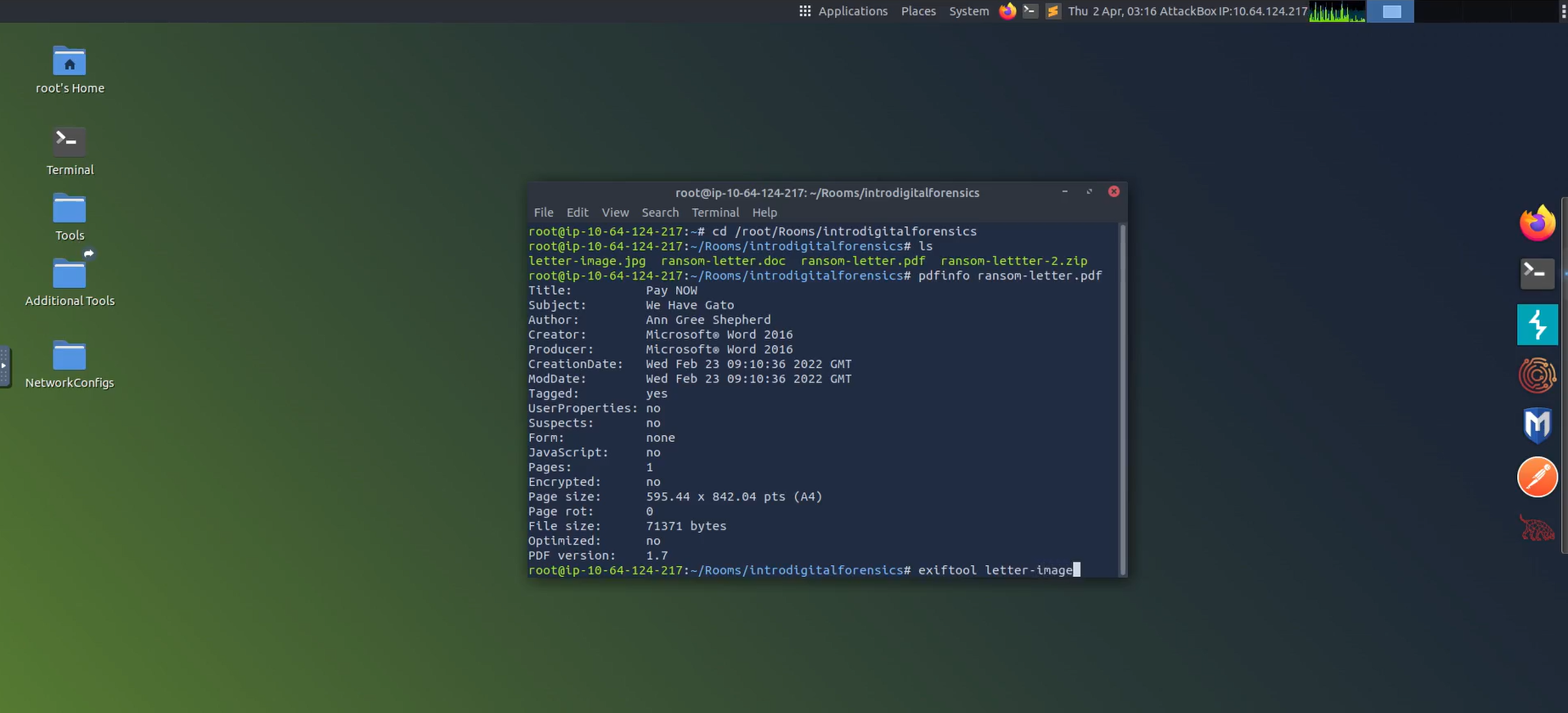Open the orange pen dock application
This screenshot has width=1568, height=713.
[x=1537, y=476]
